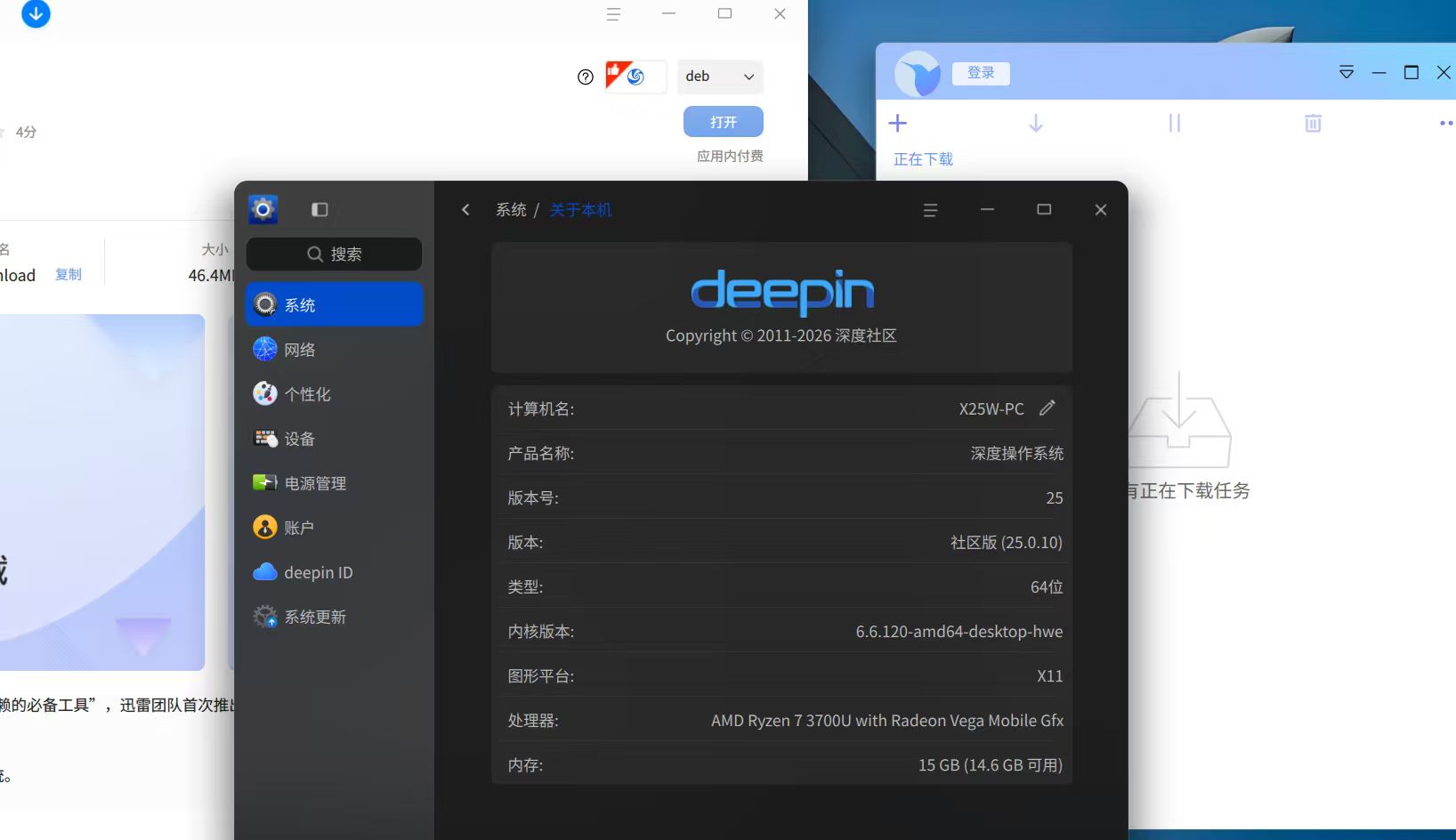Maximize the Control Center window

pyautogui.click(x=1044, y=209)
